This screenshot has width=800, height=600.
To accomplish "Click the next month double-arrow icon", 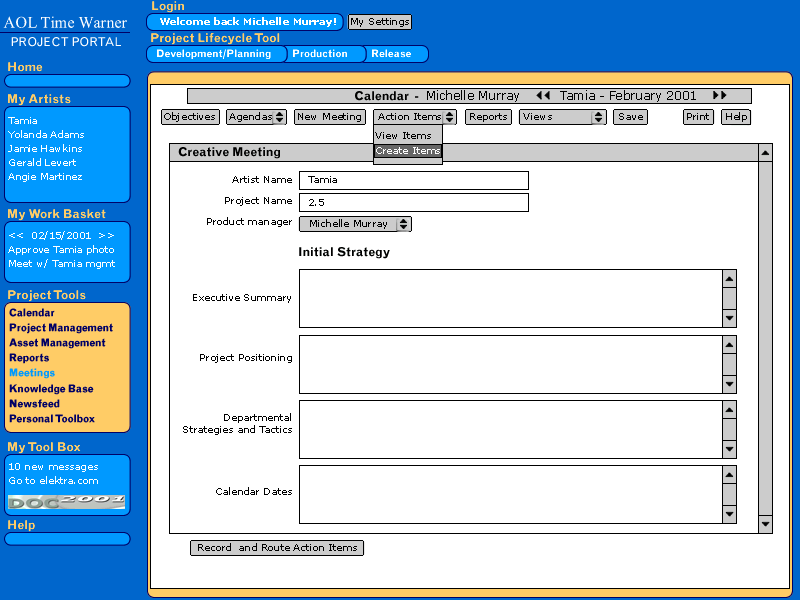I will point(719,96).
